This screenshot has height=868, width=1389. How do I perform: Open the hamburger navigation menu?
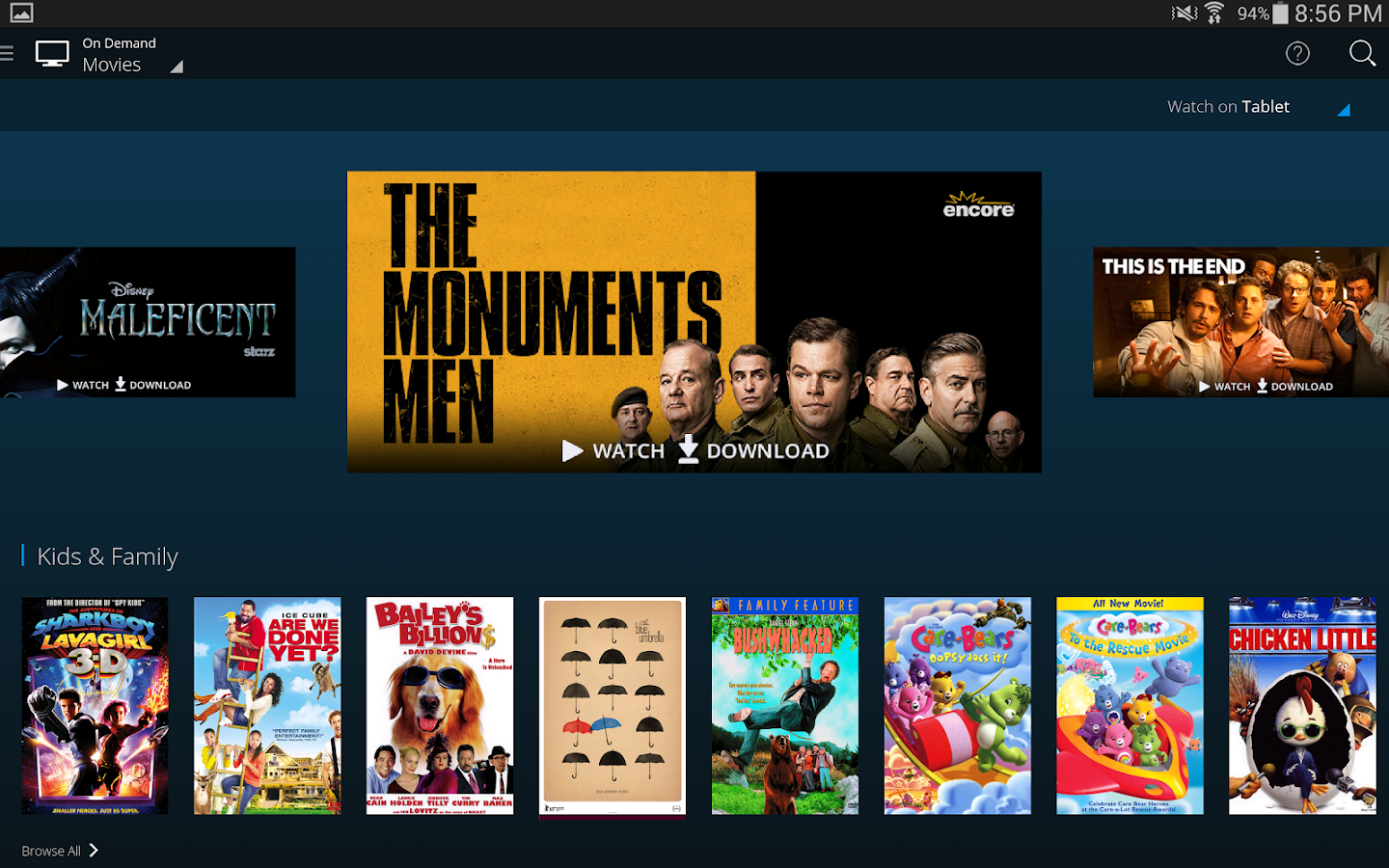(6, 54)
